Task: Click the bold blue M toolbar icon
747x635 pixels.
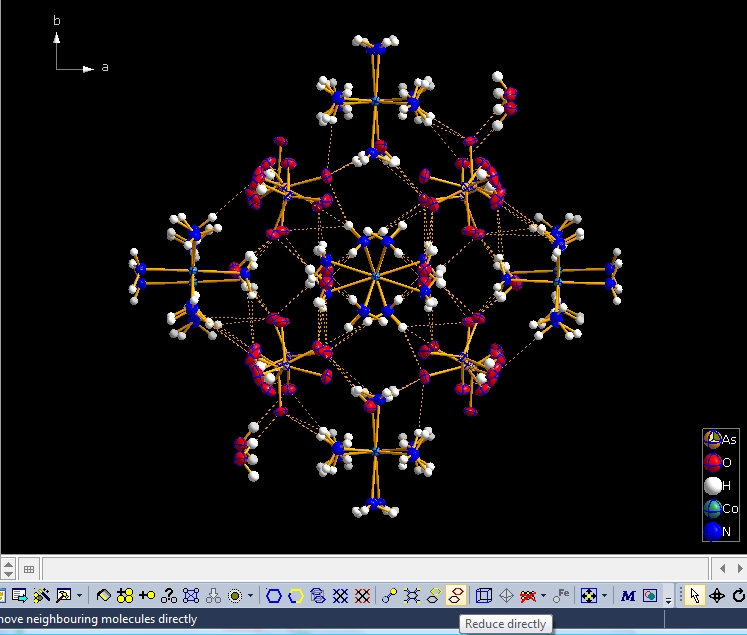Action: coord(628,596)
